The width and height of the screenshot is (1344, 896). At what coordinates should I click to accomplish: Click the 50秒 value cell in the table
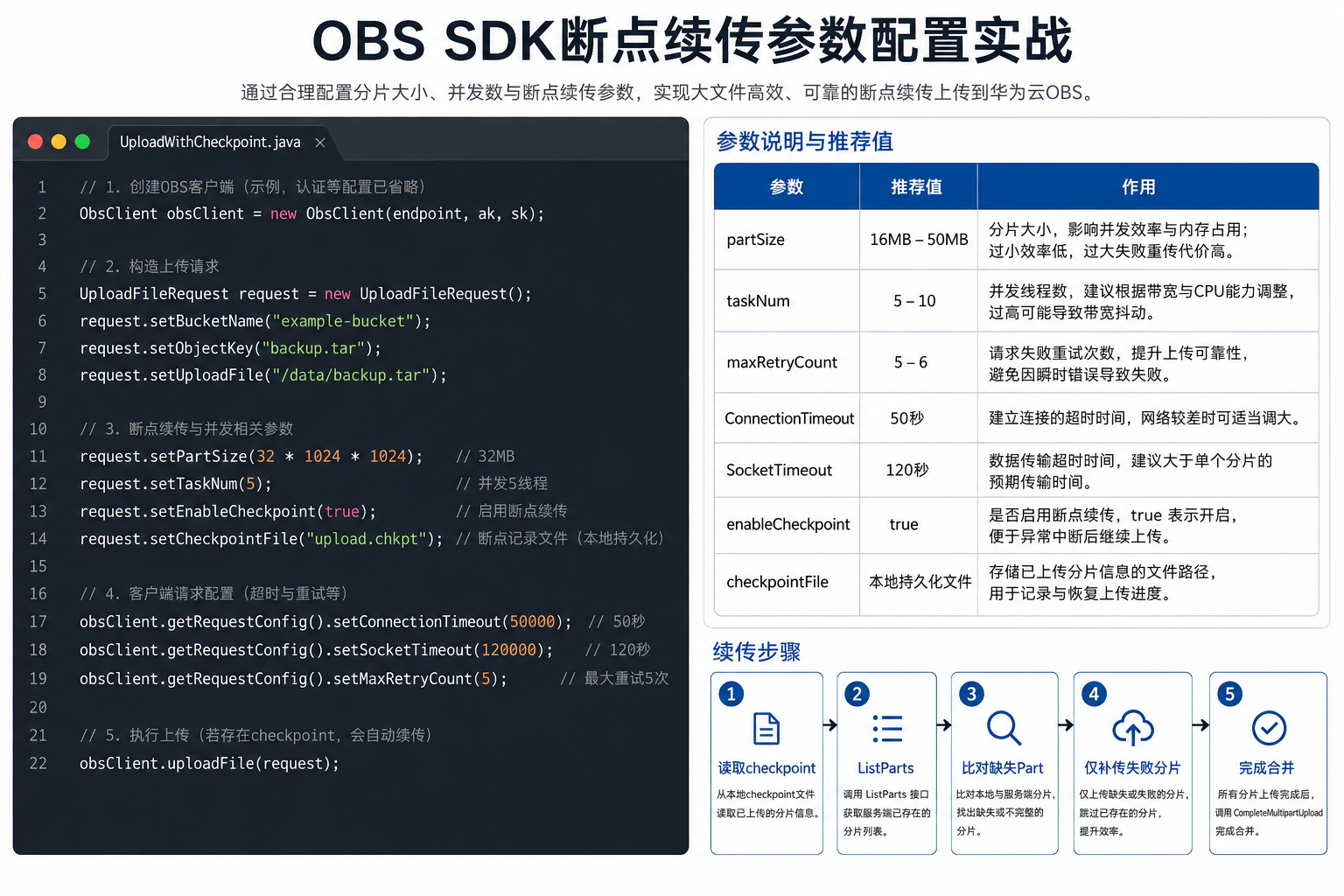point(919,418)
